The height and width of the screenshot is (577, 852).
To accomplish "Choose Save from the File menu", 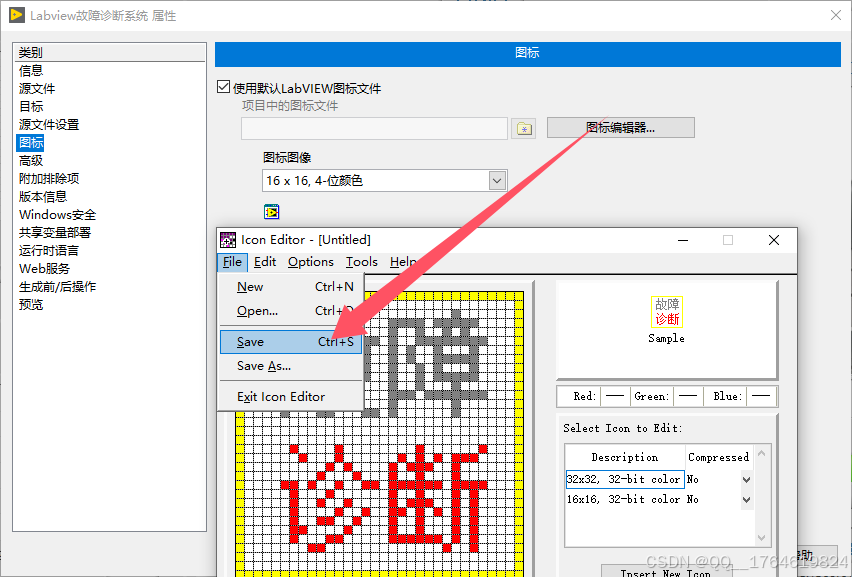I will [x=291, y=342].
